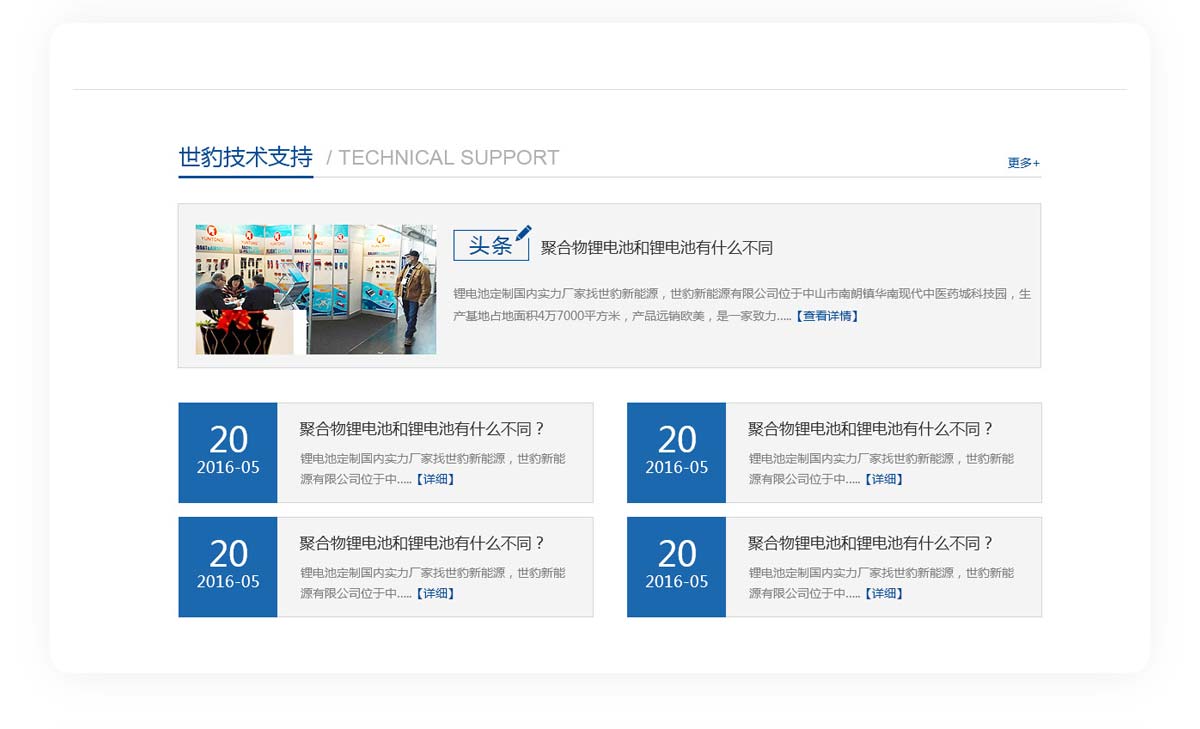Open headline article 聚合物锂电池和锂电池有什么不同
The image size is (1200, 729).
(x=657, y=248)
